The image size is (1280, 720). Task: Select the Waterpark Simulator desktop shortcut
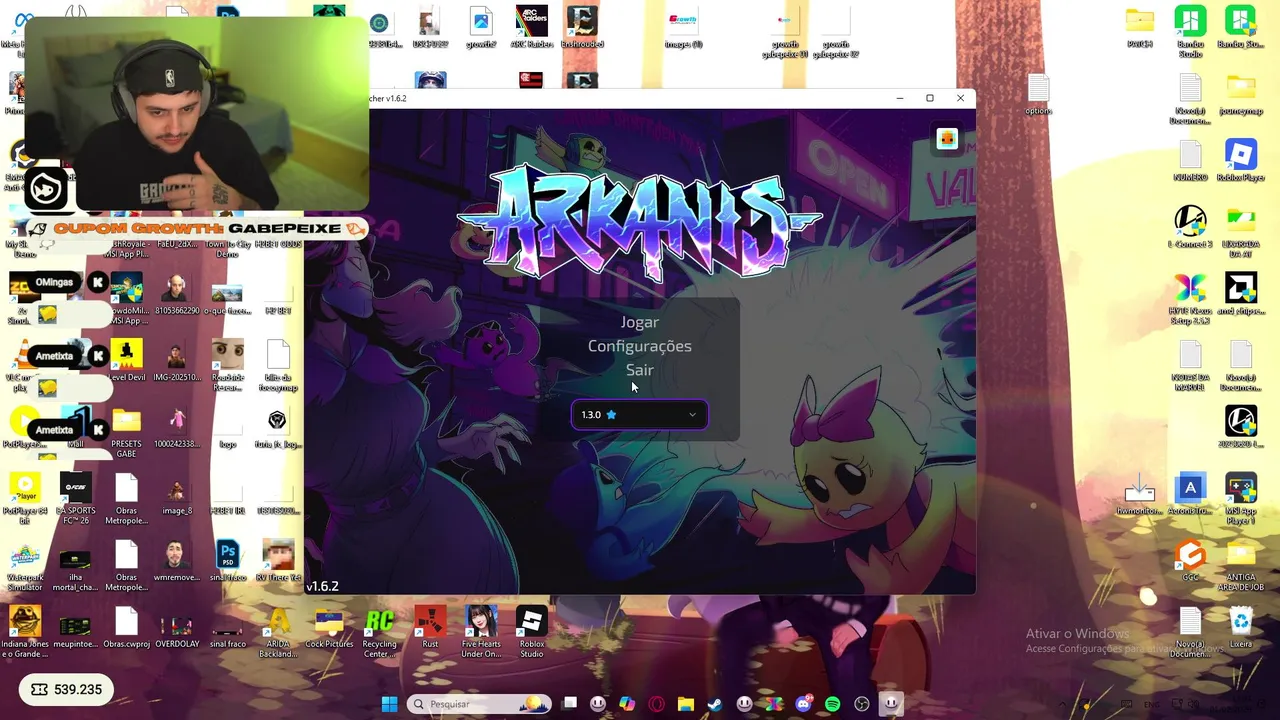coord(25,566)
